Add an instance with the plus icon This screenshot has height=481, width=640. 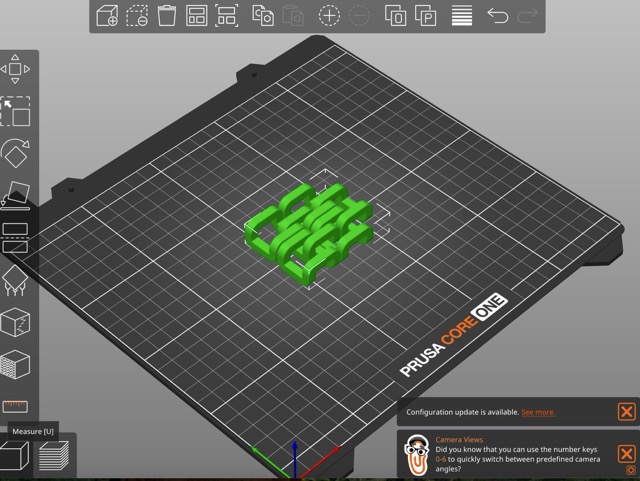(329, 15)
